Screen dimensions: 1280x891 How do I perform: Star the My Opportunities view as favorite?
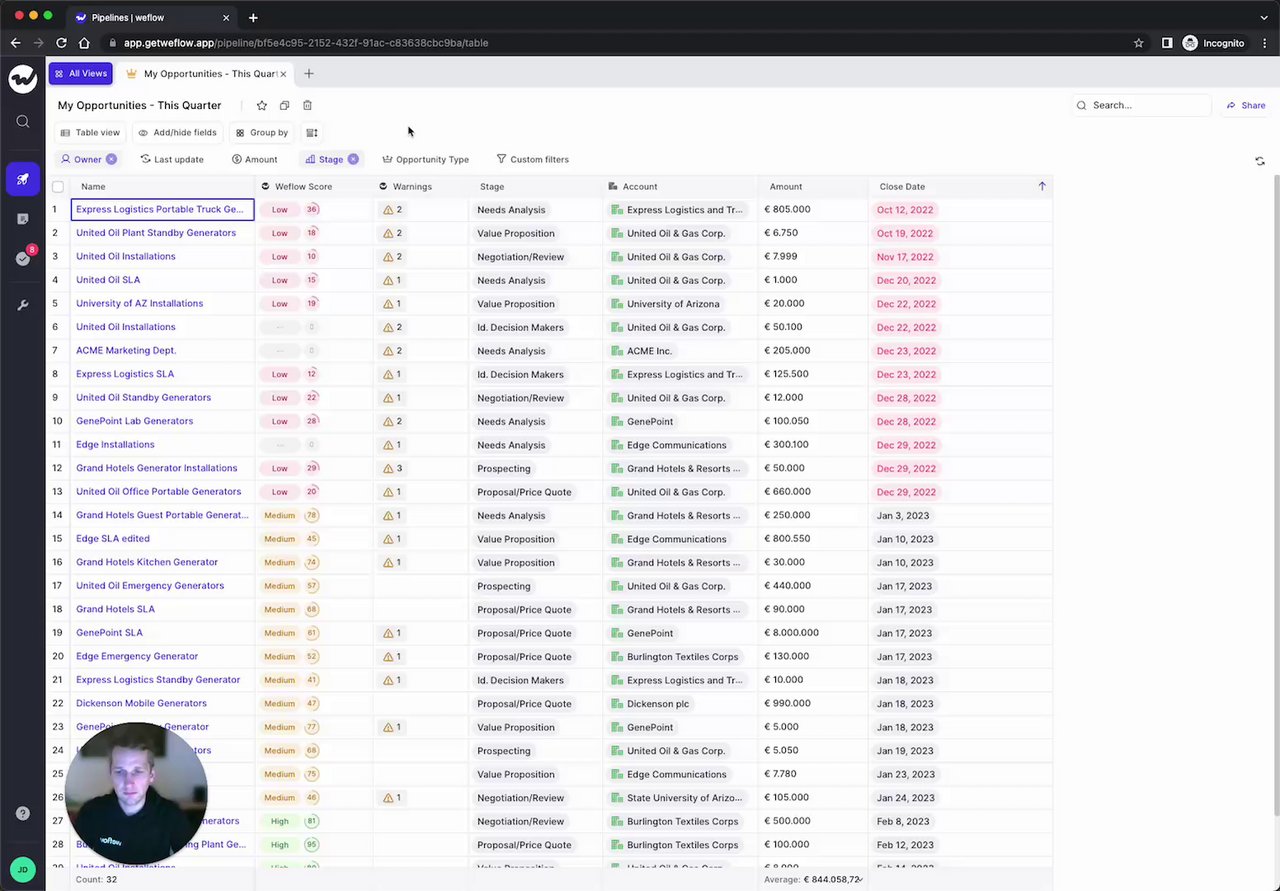click(x=262, y=105)
